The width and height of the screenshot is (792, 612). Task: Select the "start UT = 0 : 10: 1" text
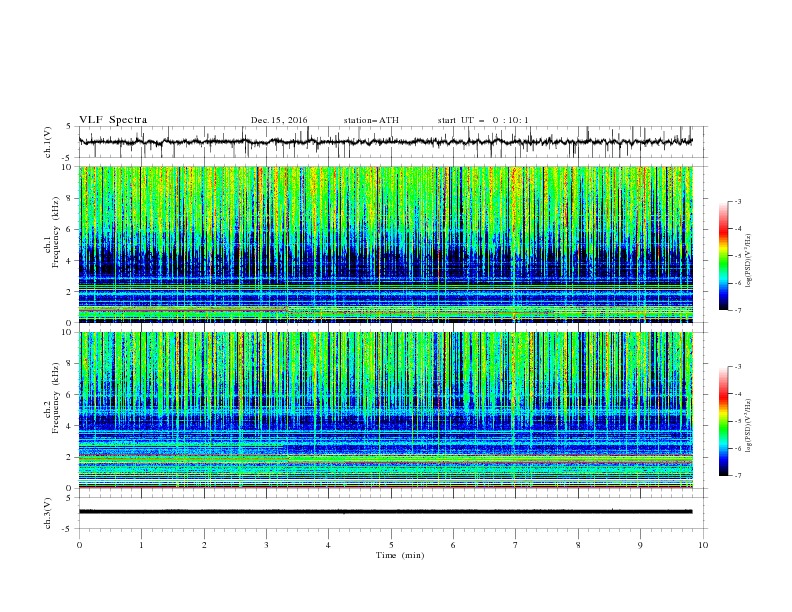click(483, 120)
